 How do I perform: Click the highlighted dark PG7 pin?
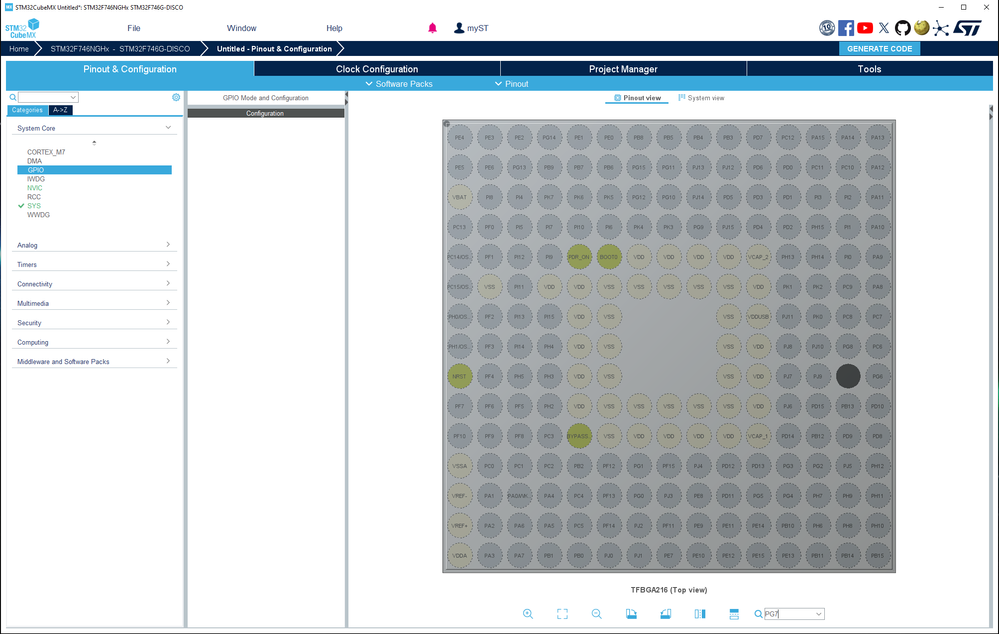847,376
